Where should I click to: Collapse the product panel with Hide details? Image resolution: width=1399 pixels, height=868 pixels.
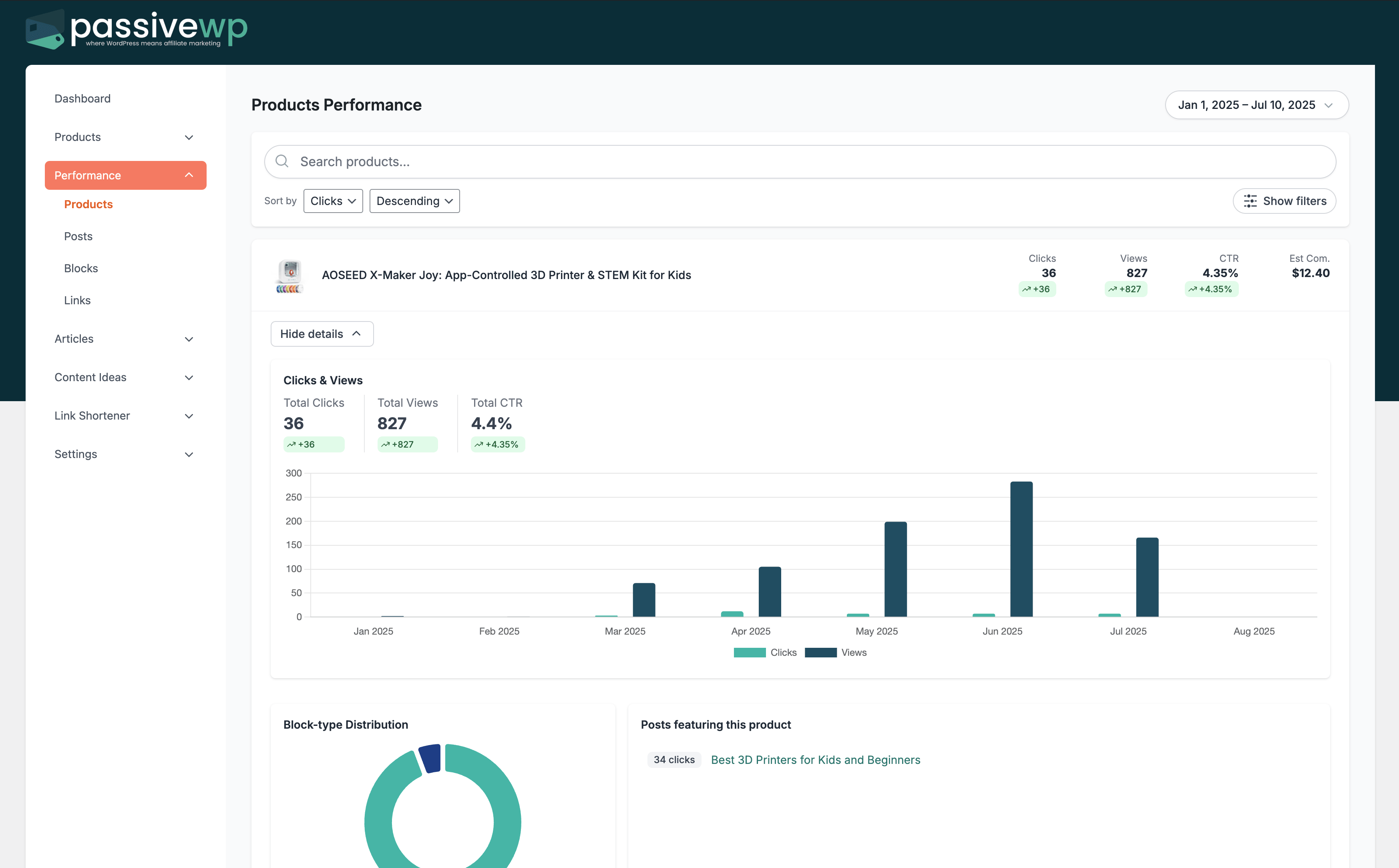point(322,334)
